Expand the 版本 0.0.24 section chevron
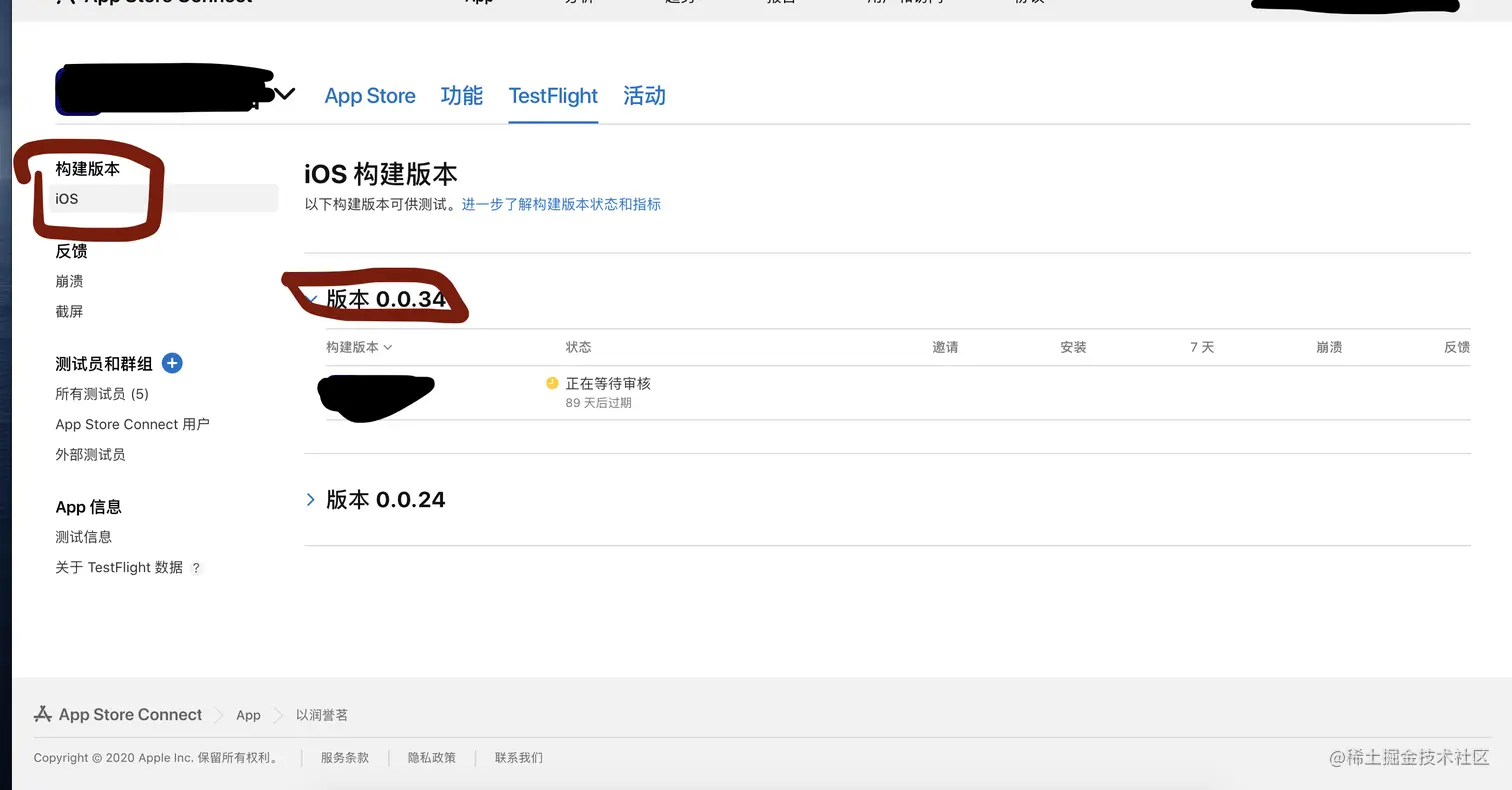1512x790 pixels. click(310, 499)
